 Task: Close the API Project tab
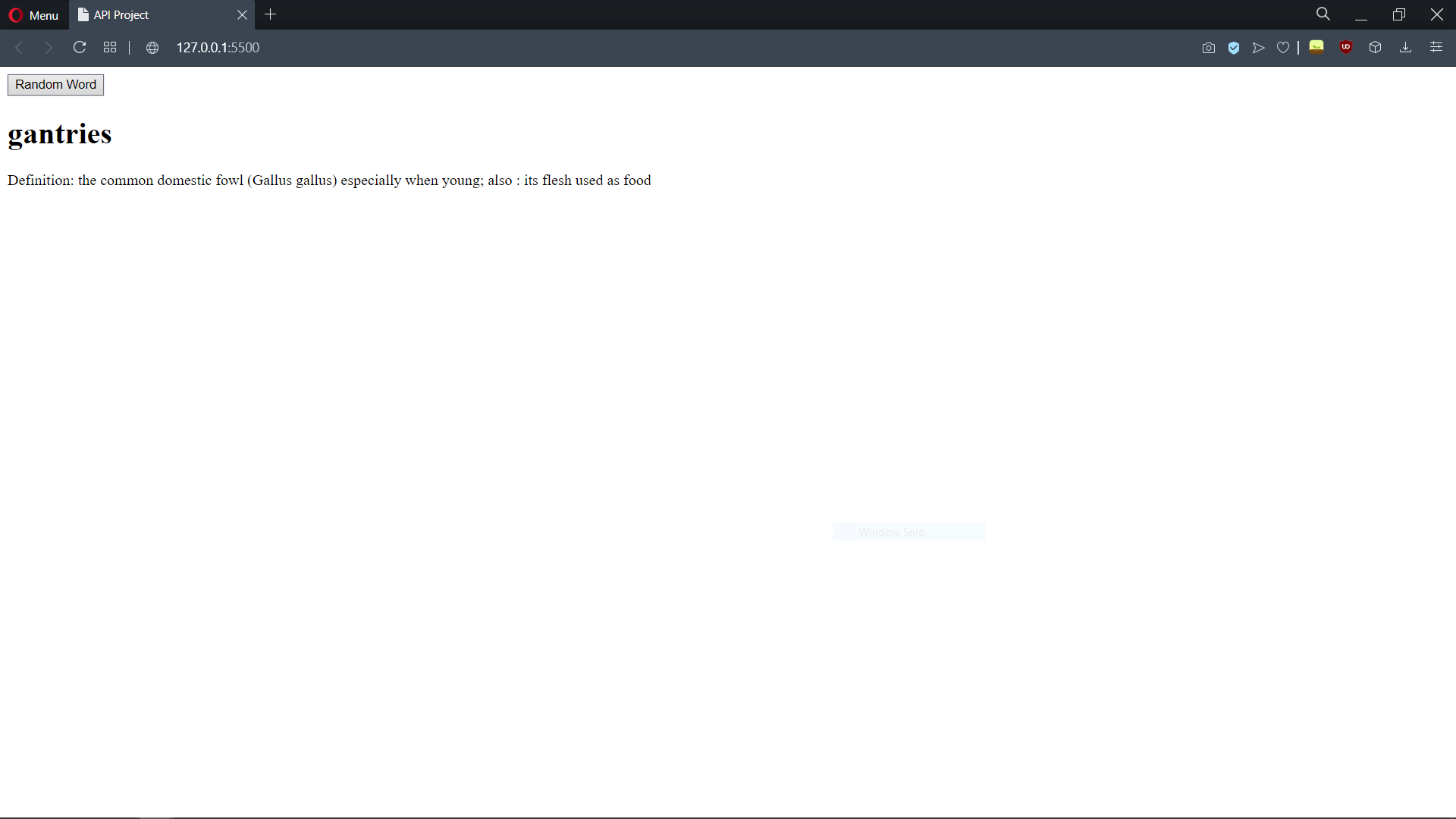[242, 15]
